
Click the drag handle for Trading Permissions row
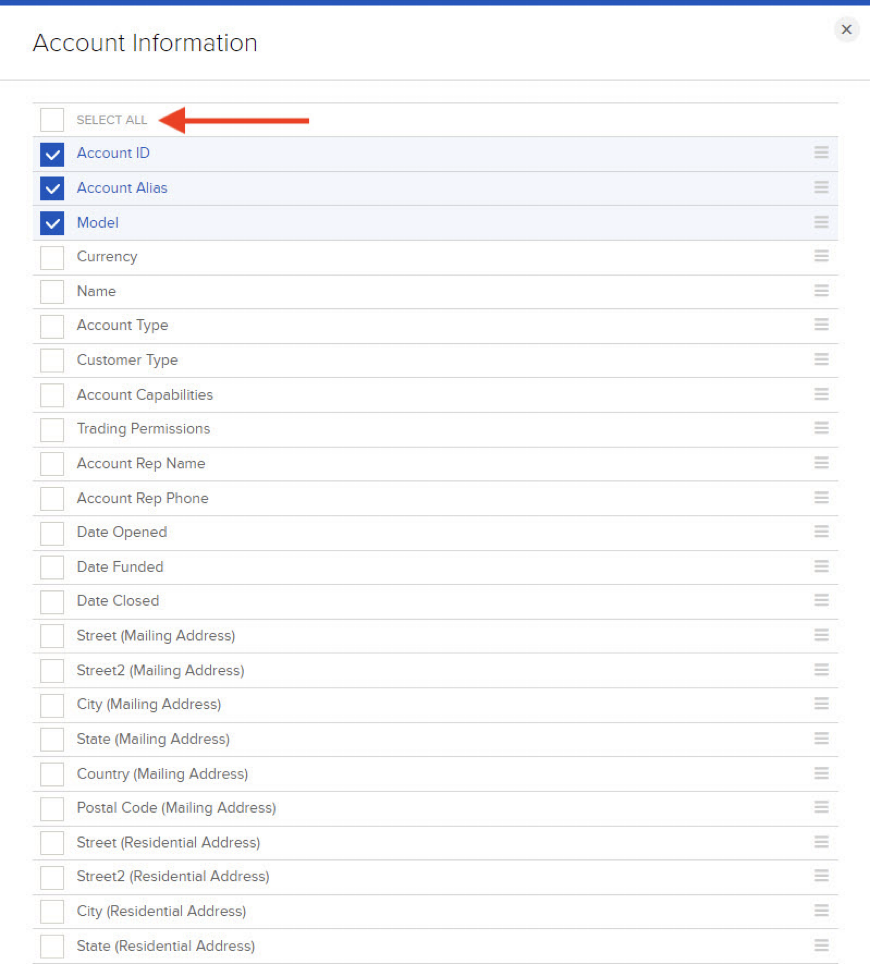821,428
